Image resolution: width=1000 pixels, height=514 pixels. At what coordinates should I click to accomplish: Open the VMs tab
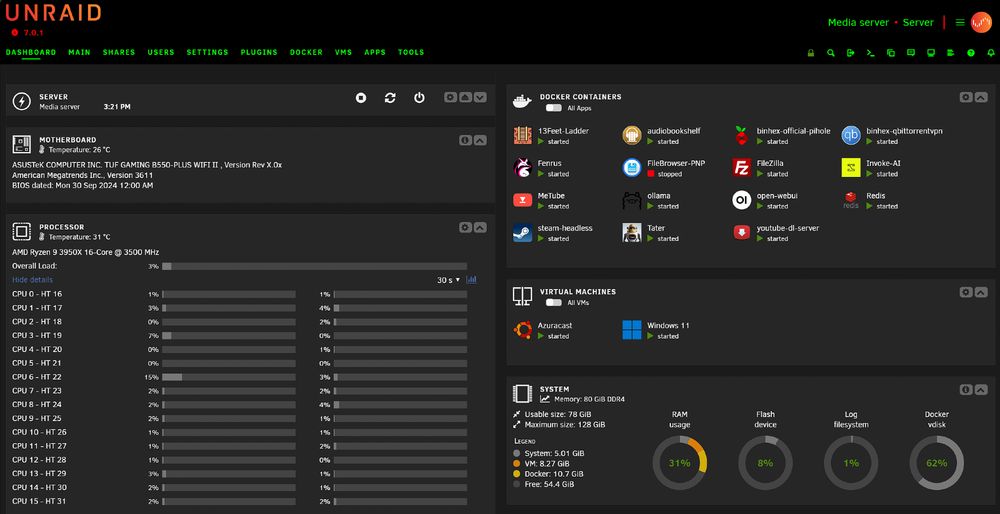point(343,52)
